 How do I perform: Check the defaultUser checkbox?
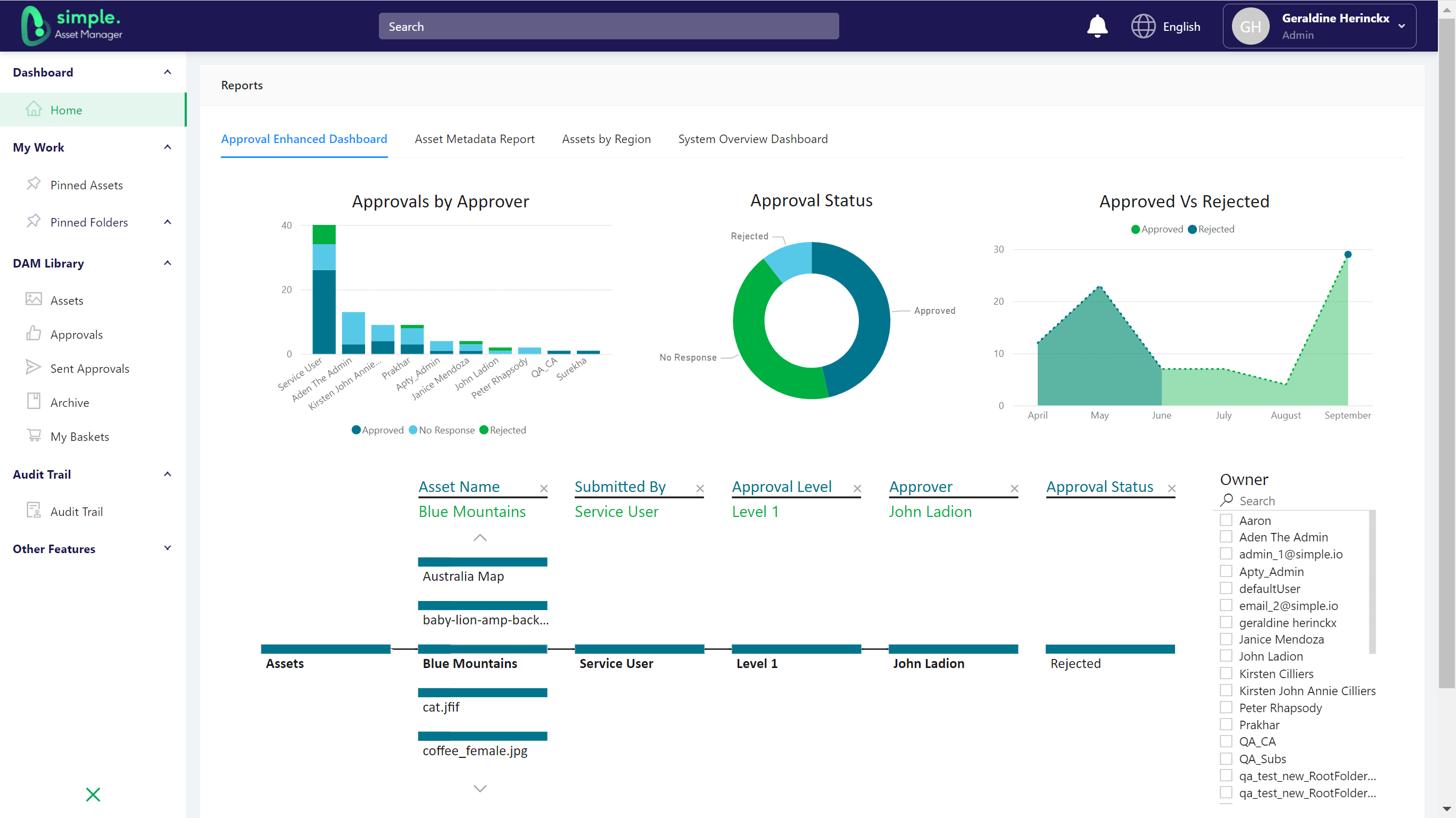(1226, 588)
